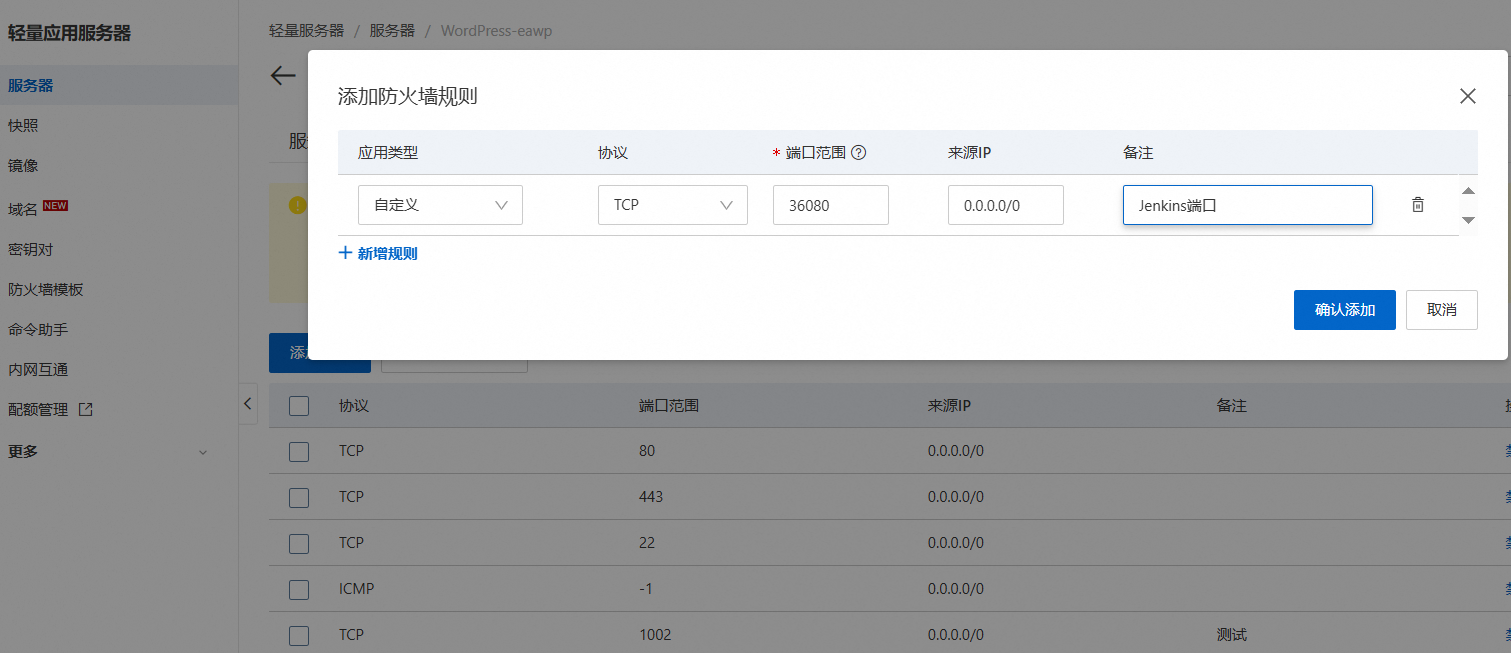Open external link icon next to 配额管理
The width and height of the screenshot is (1511, 653).
(86, 409)
